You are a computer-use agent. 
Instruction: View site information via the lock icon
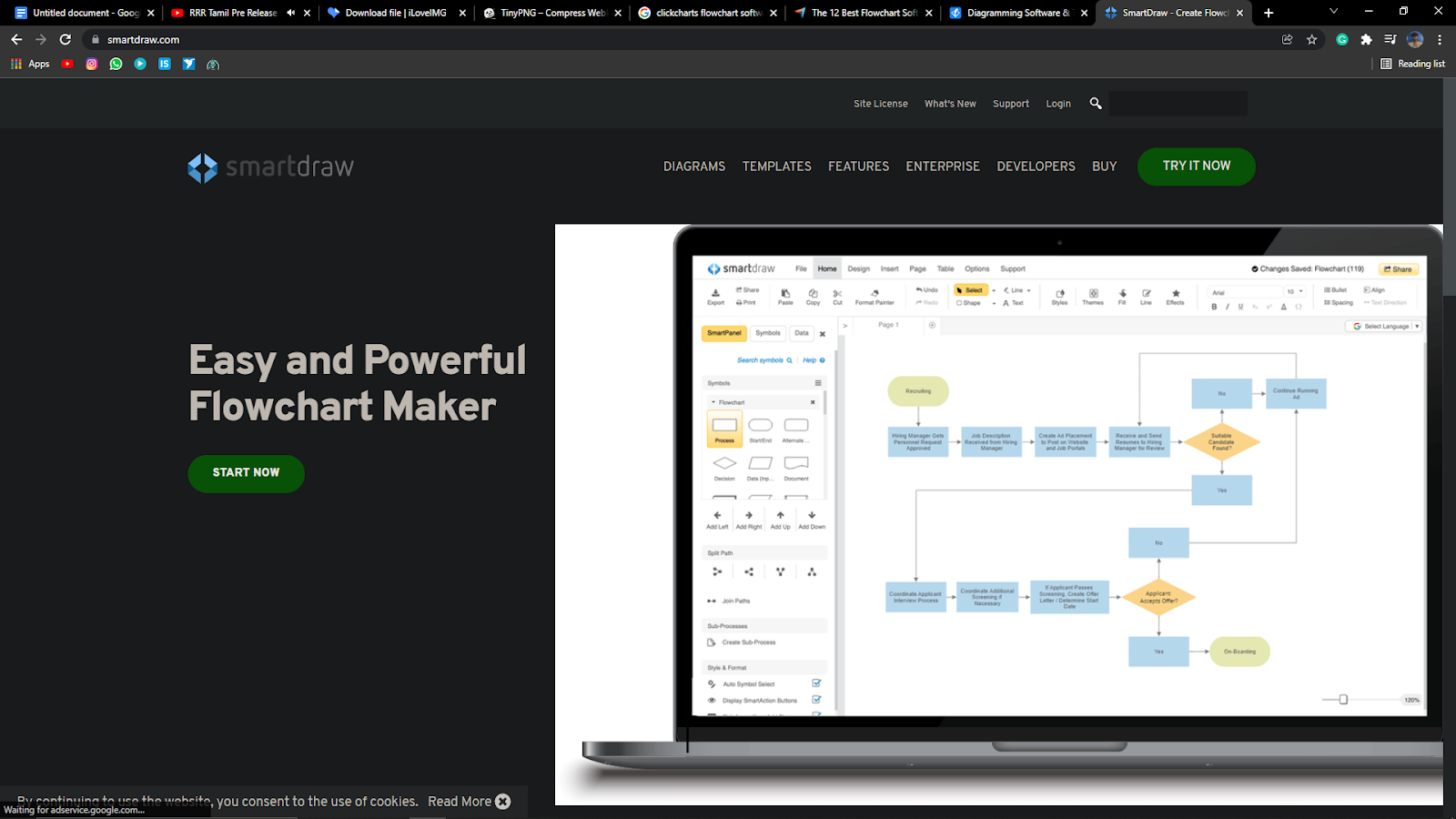(x=96, y=39)
